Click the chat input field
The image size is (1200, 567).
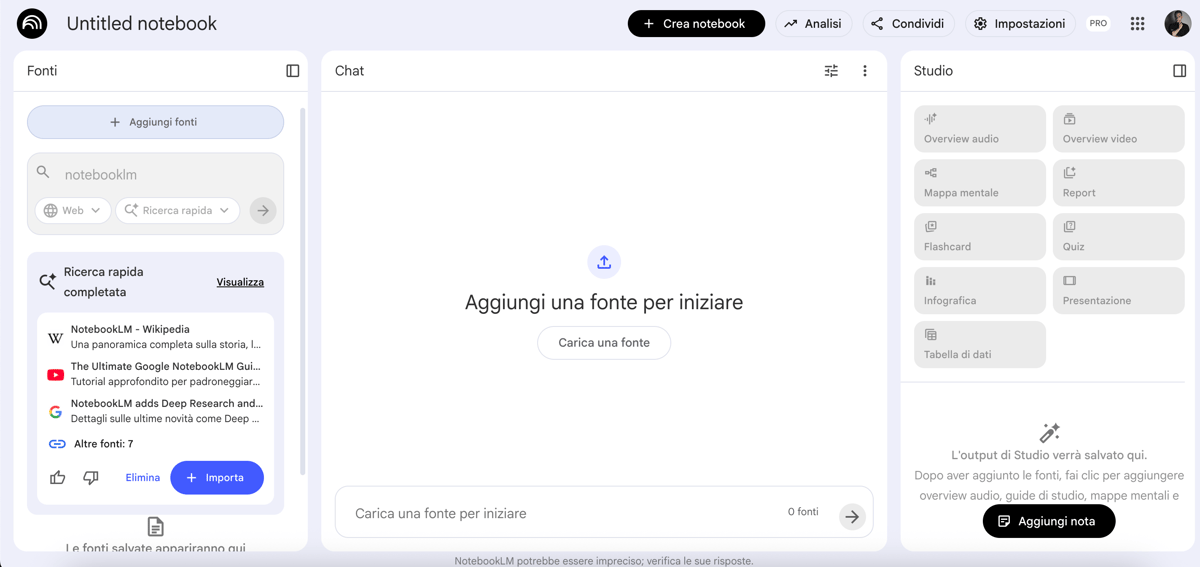point(560,513)
